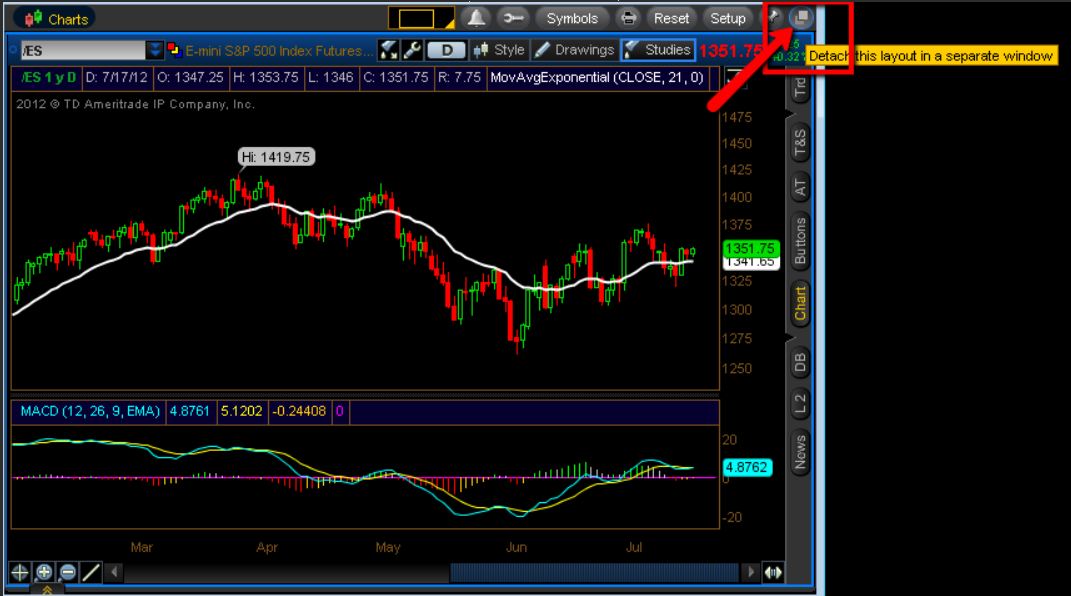1071x596 pixels.
Task: Click the blue horizontal scrollbar thumb
Action: (594, 572)
